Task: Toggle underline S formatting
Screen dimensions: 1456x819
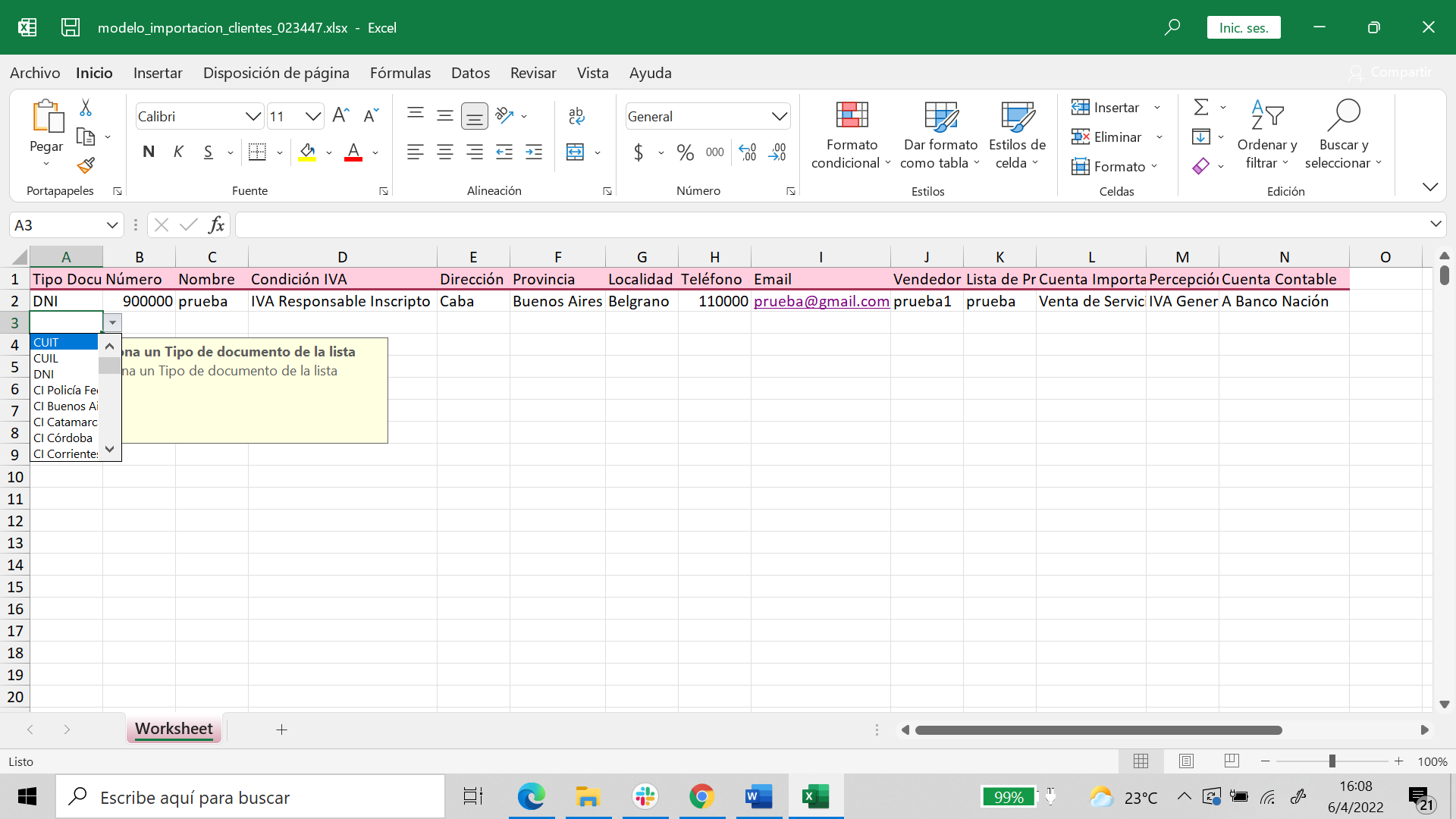Action: coord(209,152)
